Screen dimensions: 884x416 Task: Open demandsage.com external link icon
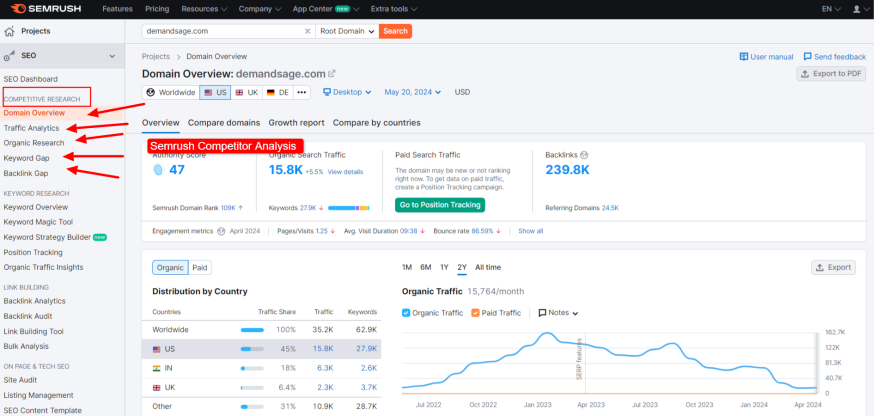[x=332, y=73]
